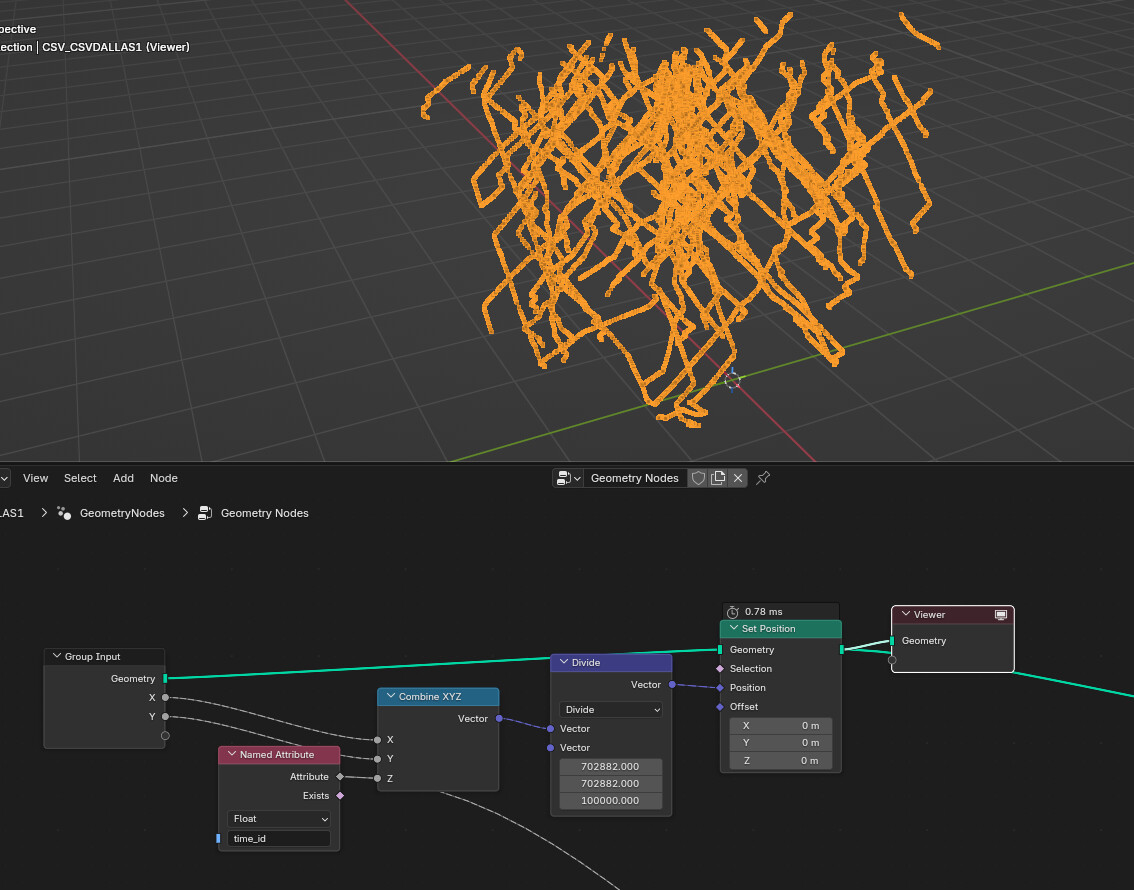Click the Combine XYZ X input socket

(378, 740)
